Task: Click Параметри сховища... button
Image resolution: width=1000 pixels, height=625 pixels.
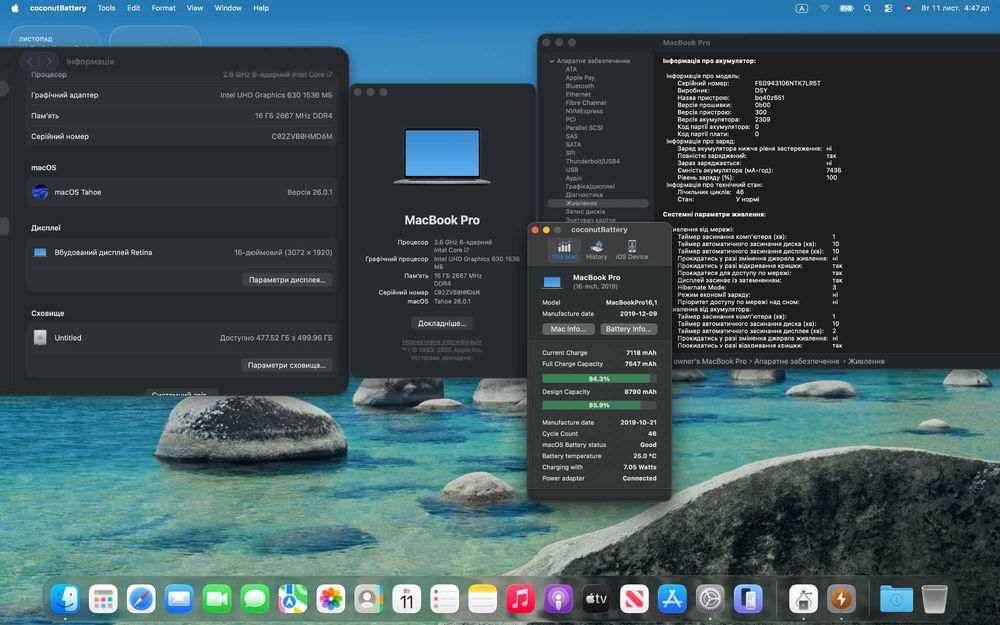Action: [286, 365]
